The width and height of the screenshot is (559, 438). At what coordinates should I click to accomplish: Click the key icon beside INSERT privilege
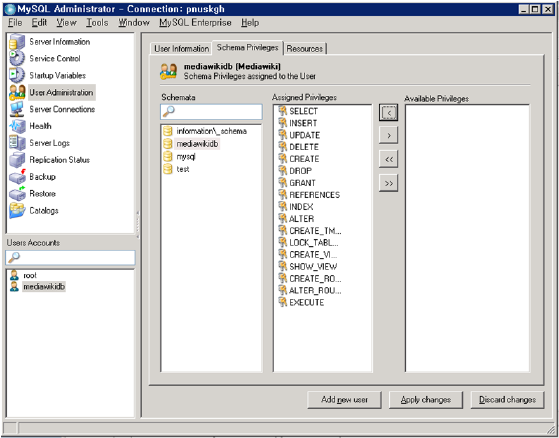tap(282, 123)
